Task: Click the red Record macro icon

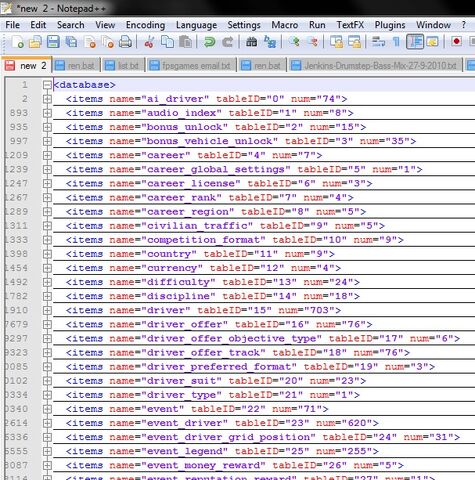Action: coord(456,42)
